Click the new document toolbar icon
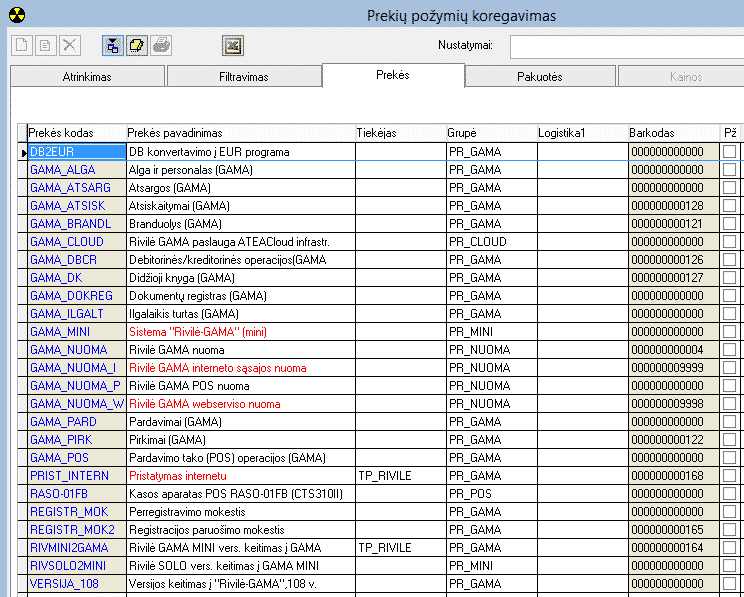Image resolution: width=744 pixels, height=597 pixels. tap(21, 45)
